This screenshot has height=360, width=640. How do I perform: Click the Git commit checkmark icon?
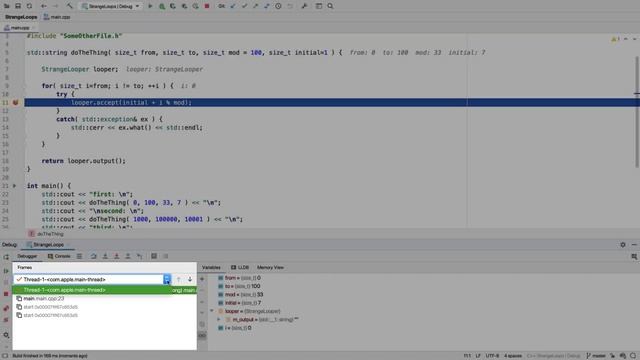pyautogui.click(x=244, y=6)
